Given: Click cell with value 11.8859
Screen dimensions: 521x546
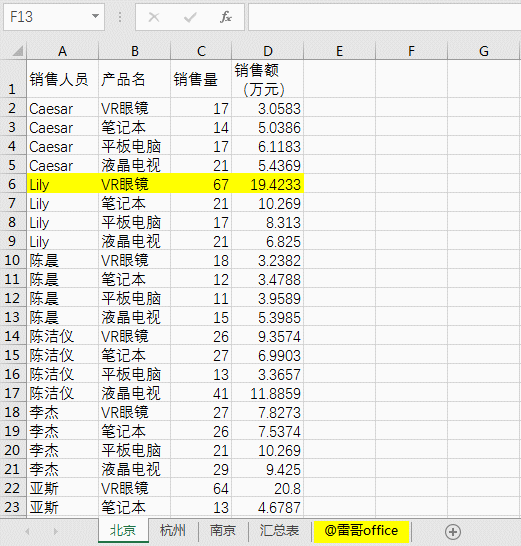Looking at the screenshot, I should [268, 393].
